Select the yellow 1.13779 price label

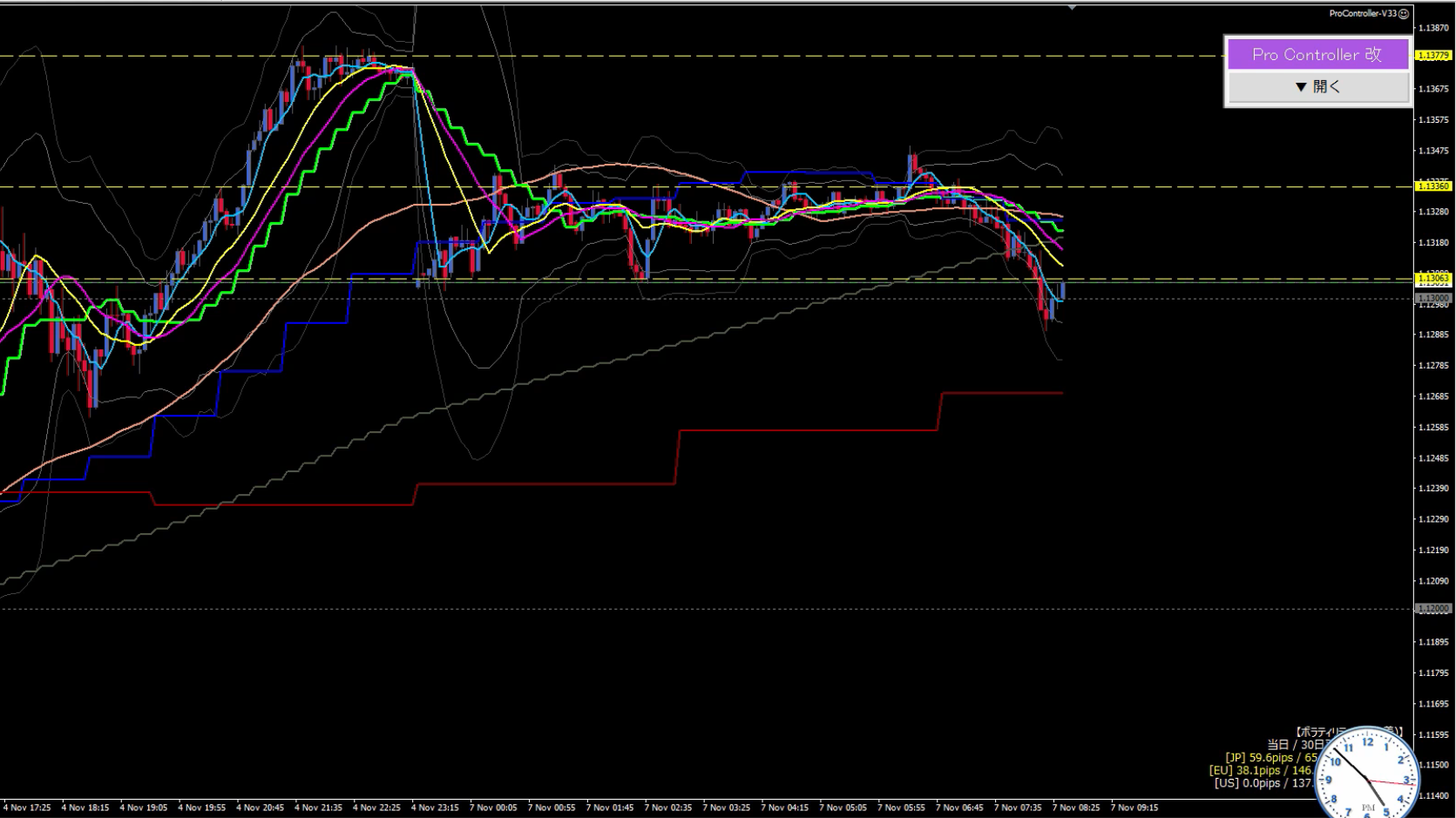click(x=1432, y=56)
